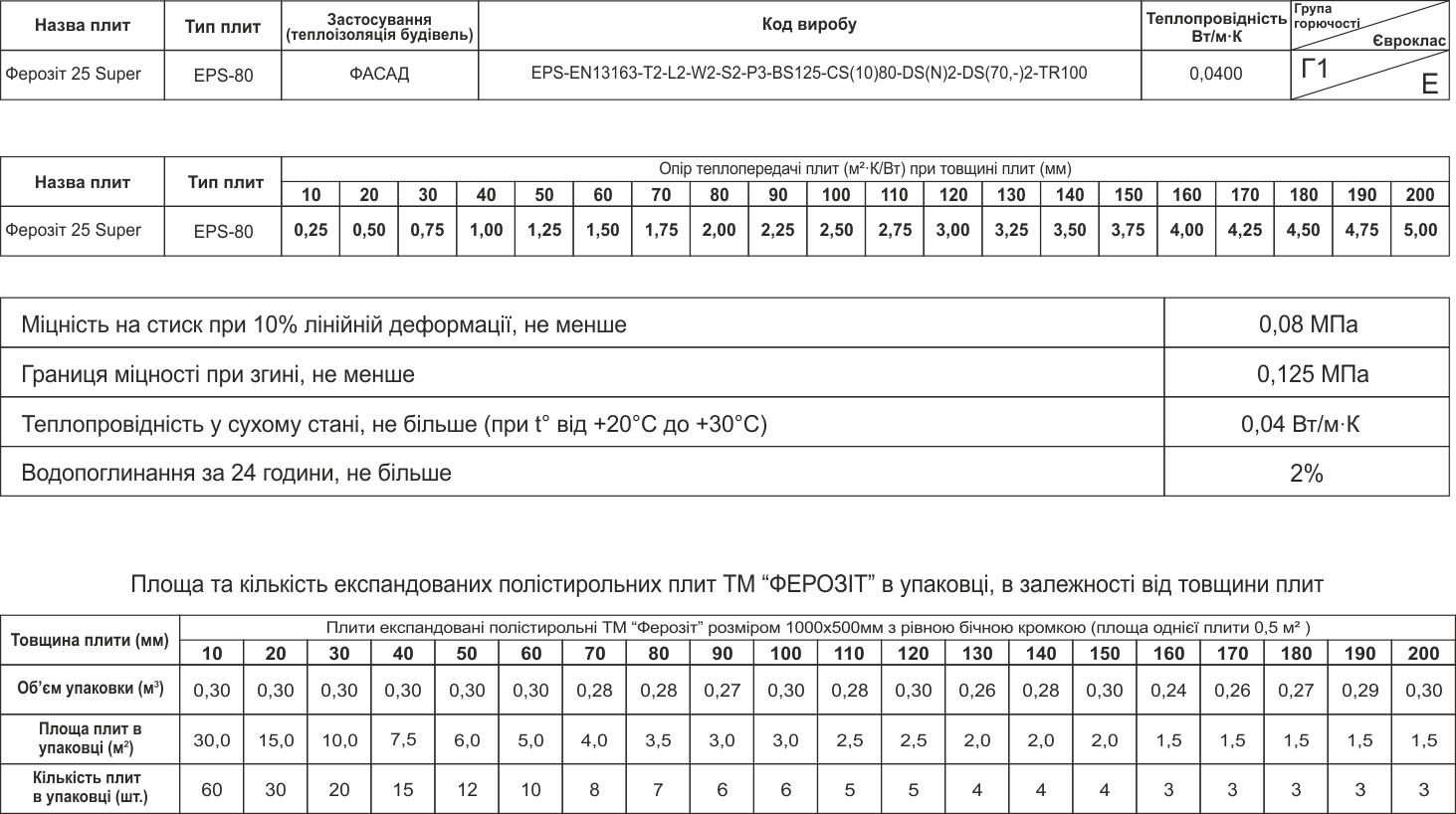The width and height of the screenshot is (1456, 814).
Task: Select the 0,50 thermal resistance value
Action: pyautogui.click(x=369, y=231)
